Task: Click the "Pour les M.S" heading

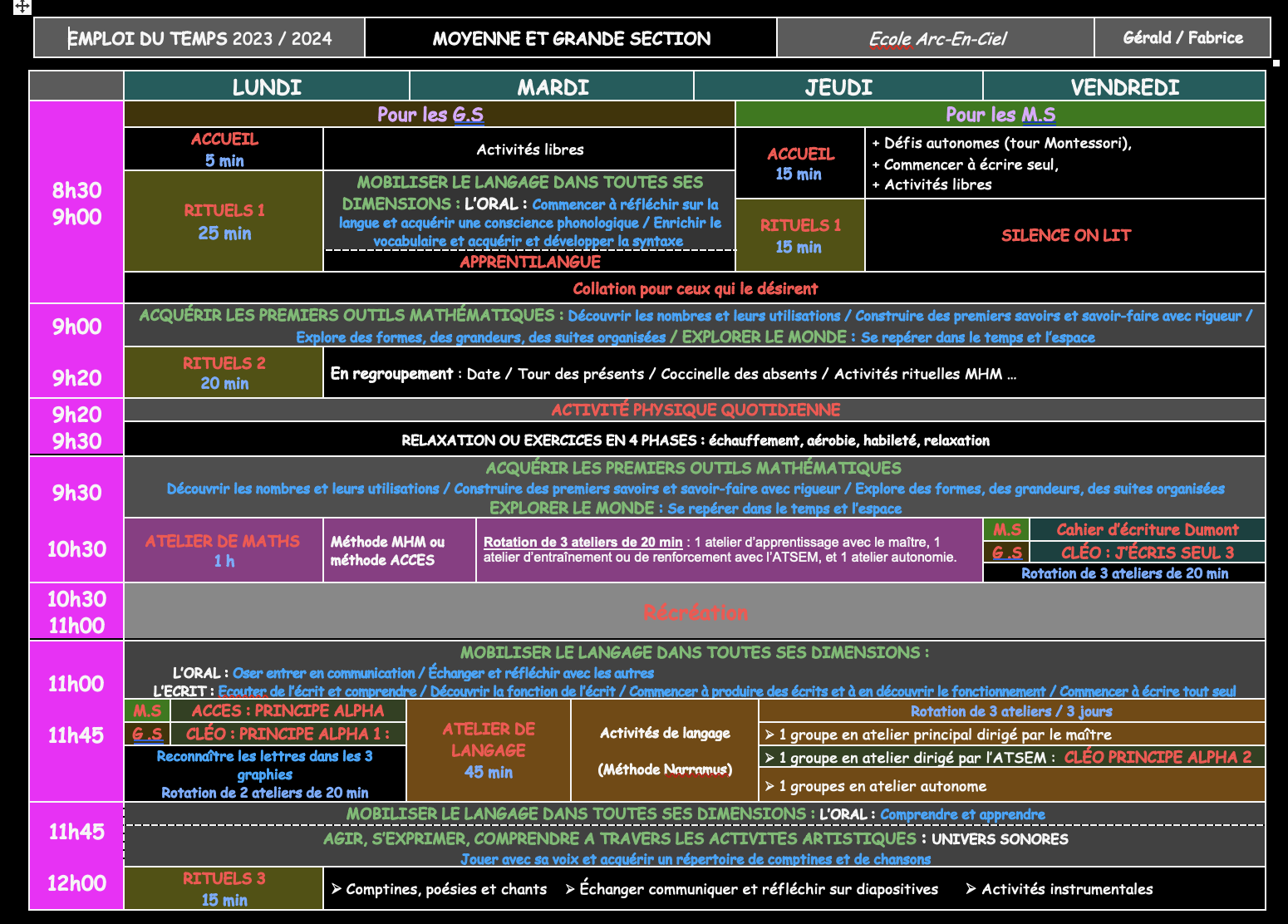Action: click(1000, 115)
